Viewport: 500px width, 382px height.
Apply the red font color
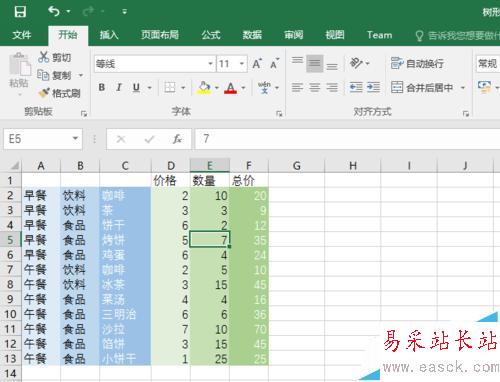tap(231, 88)
